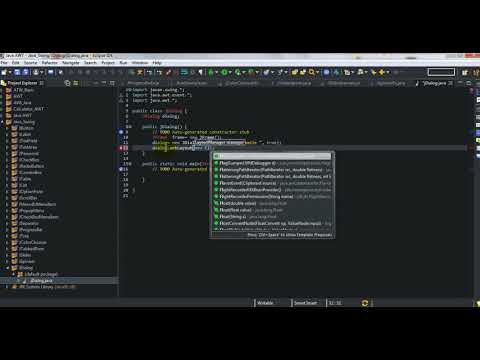Image resolution: width=480 pixels, height=360 pixels.
Task: Focus the Quick Access search field
Action: (x=441, y=72)
